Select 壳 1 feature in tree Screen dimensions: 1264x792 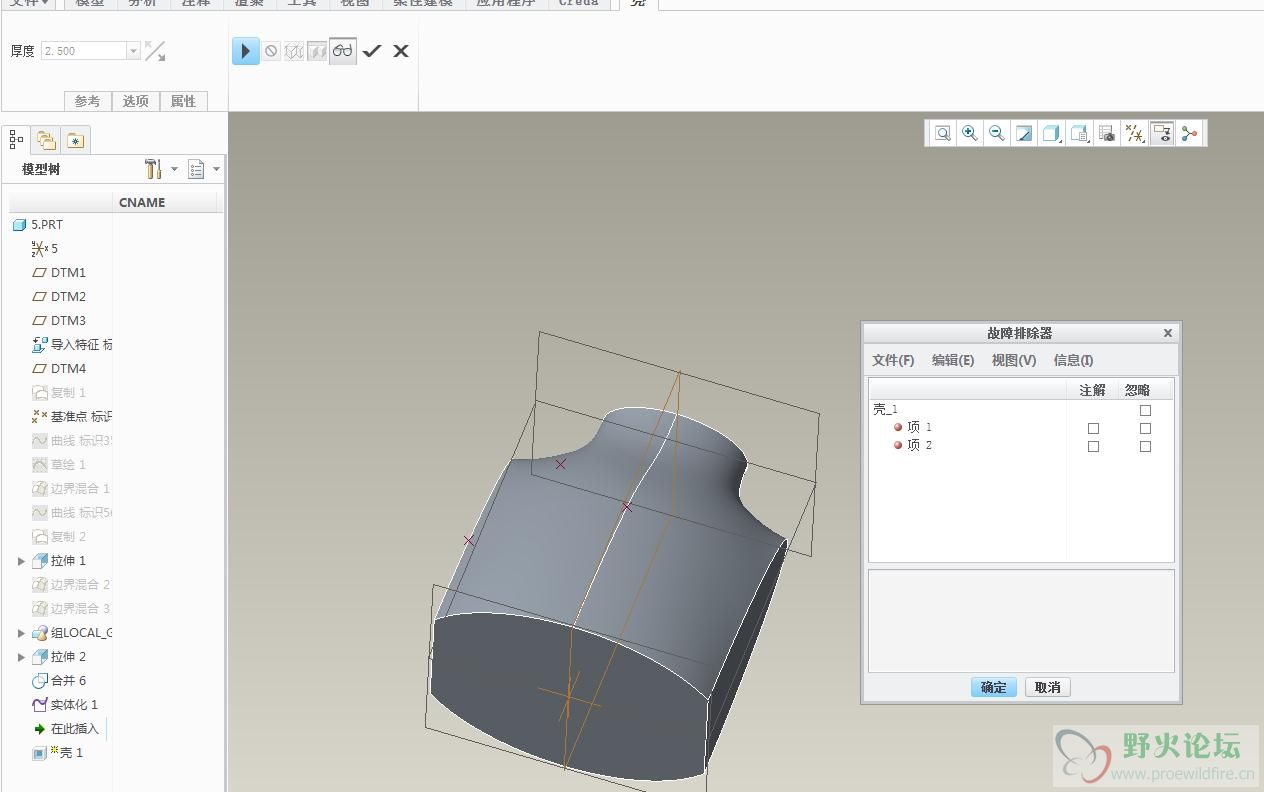click(x=58, y=752)
